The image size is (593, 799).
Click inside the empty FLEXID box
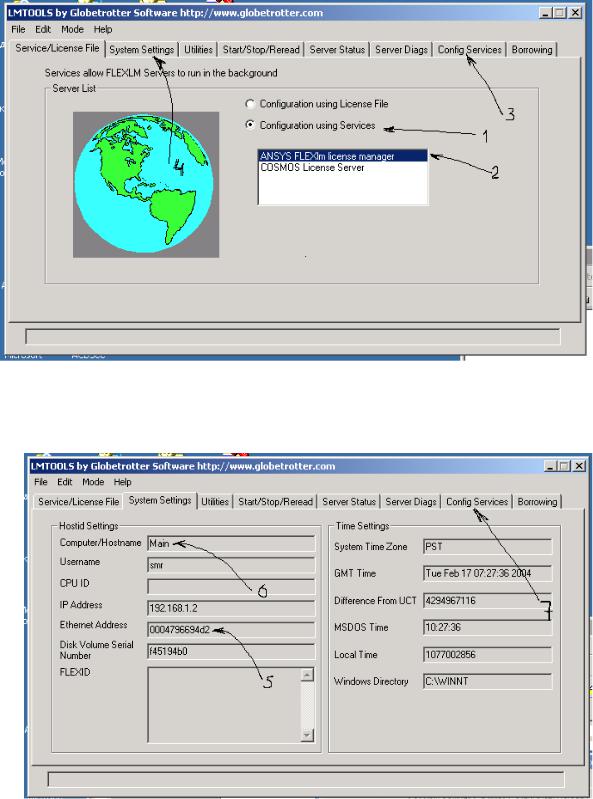(224, 705)
